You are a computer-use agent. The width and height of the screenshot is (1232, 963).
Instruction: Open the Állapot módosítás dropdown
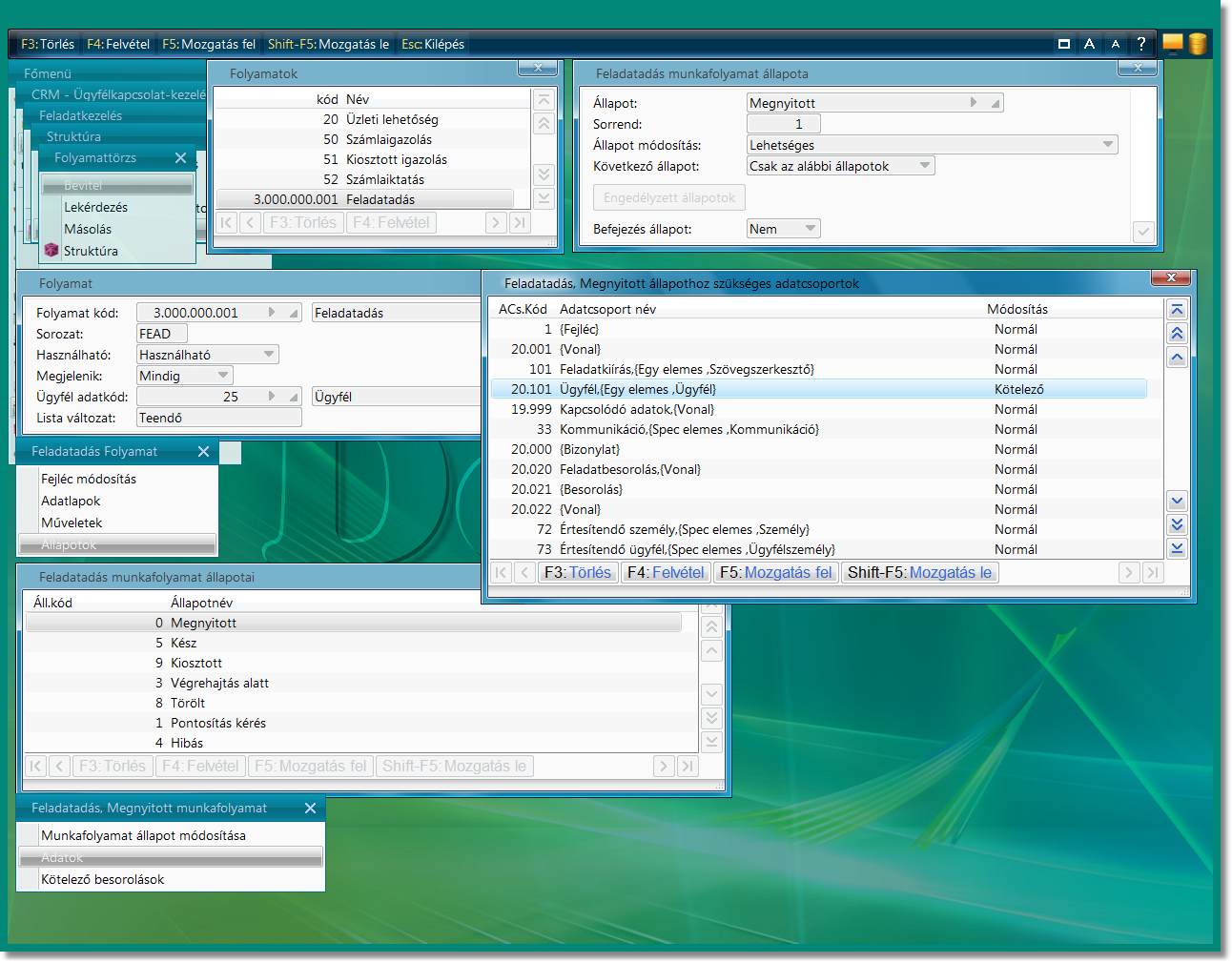coord(1107,145)
